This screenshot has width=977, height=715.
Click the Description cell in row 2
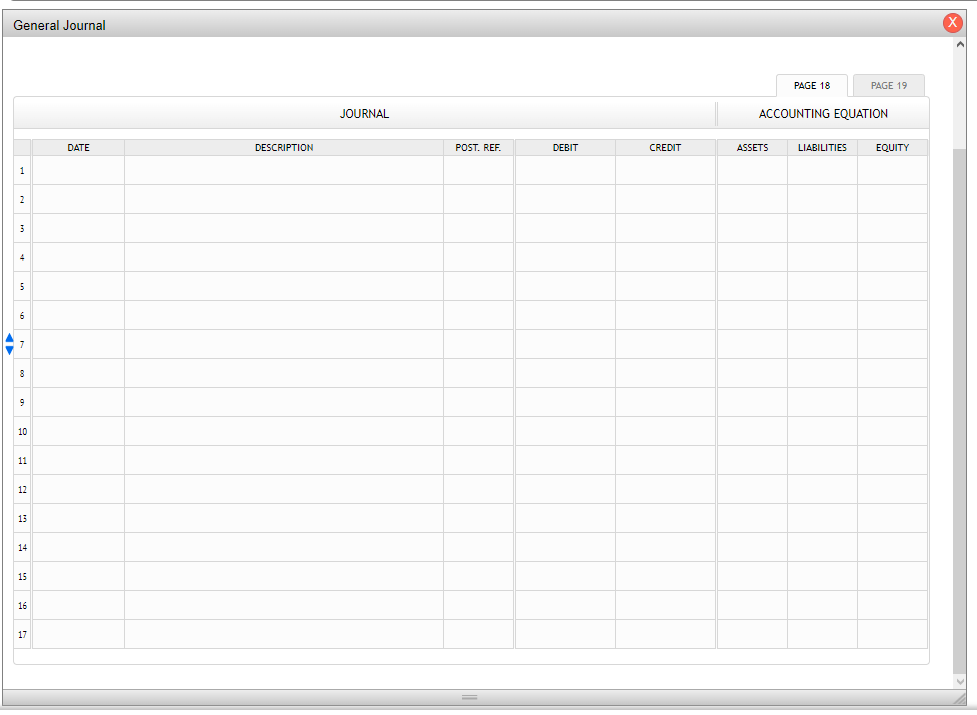pyautogui.click(x=284, y=199)
